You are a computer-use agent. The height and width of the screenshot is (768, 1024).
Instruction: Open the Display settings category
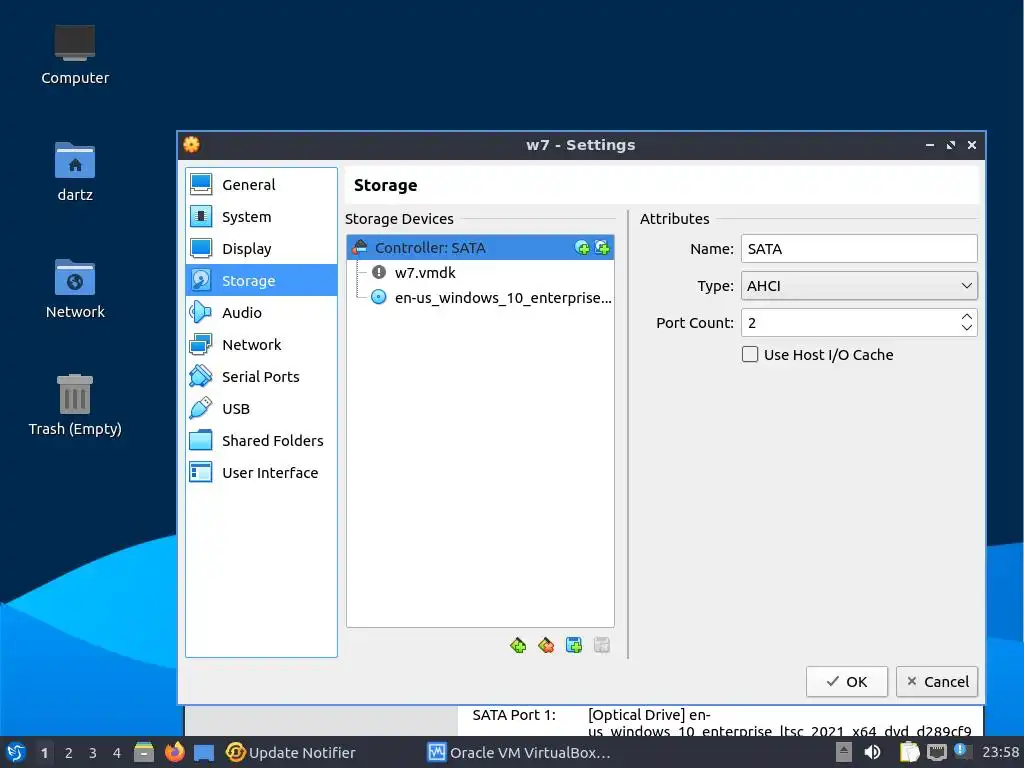pos(261,249)
